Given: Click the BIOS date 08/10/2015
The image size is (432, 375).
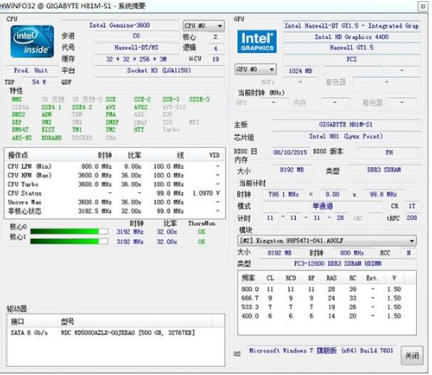Looking at the screenshot, I should (290, 152).
